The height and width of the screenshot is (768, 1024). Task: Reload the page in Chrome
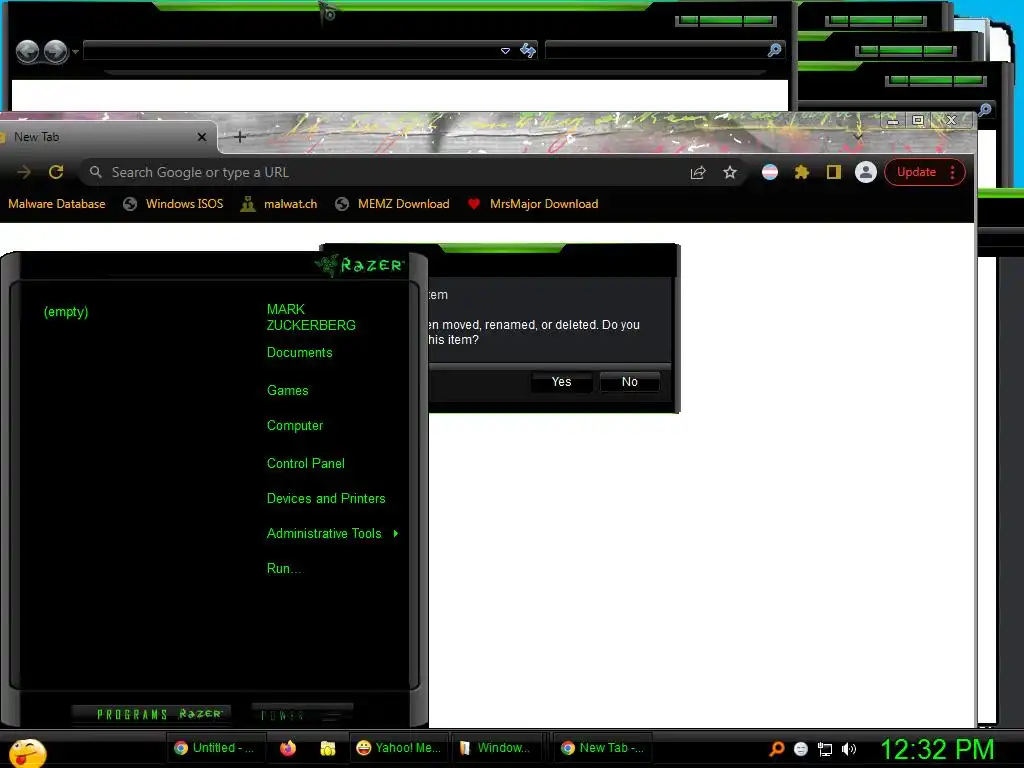[x=56, y=172]
